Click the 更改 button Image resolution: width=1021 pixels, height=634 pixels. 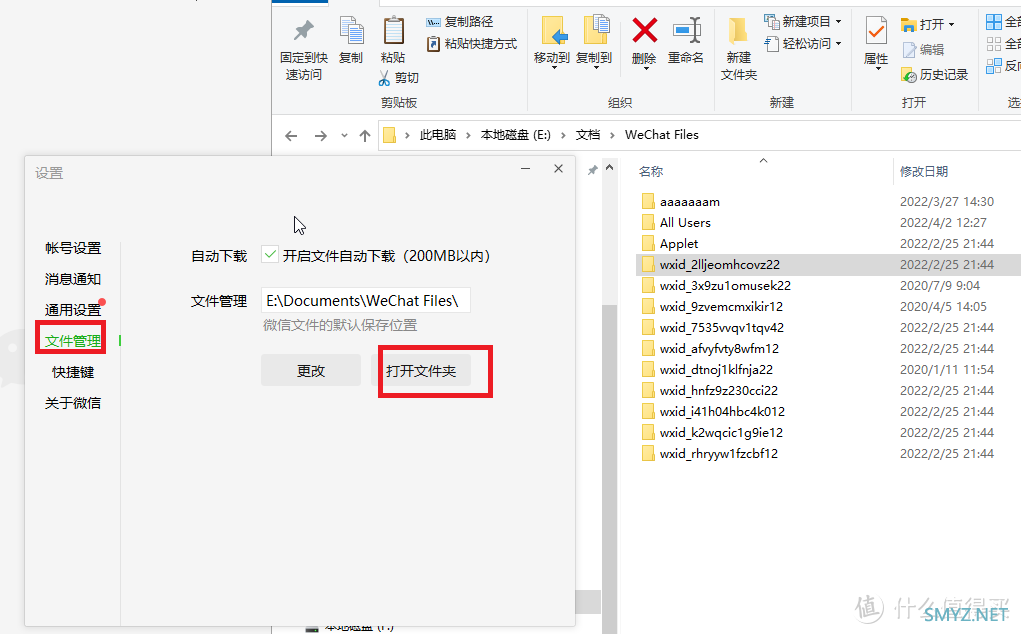[311, 370]
